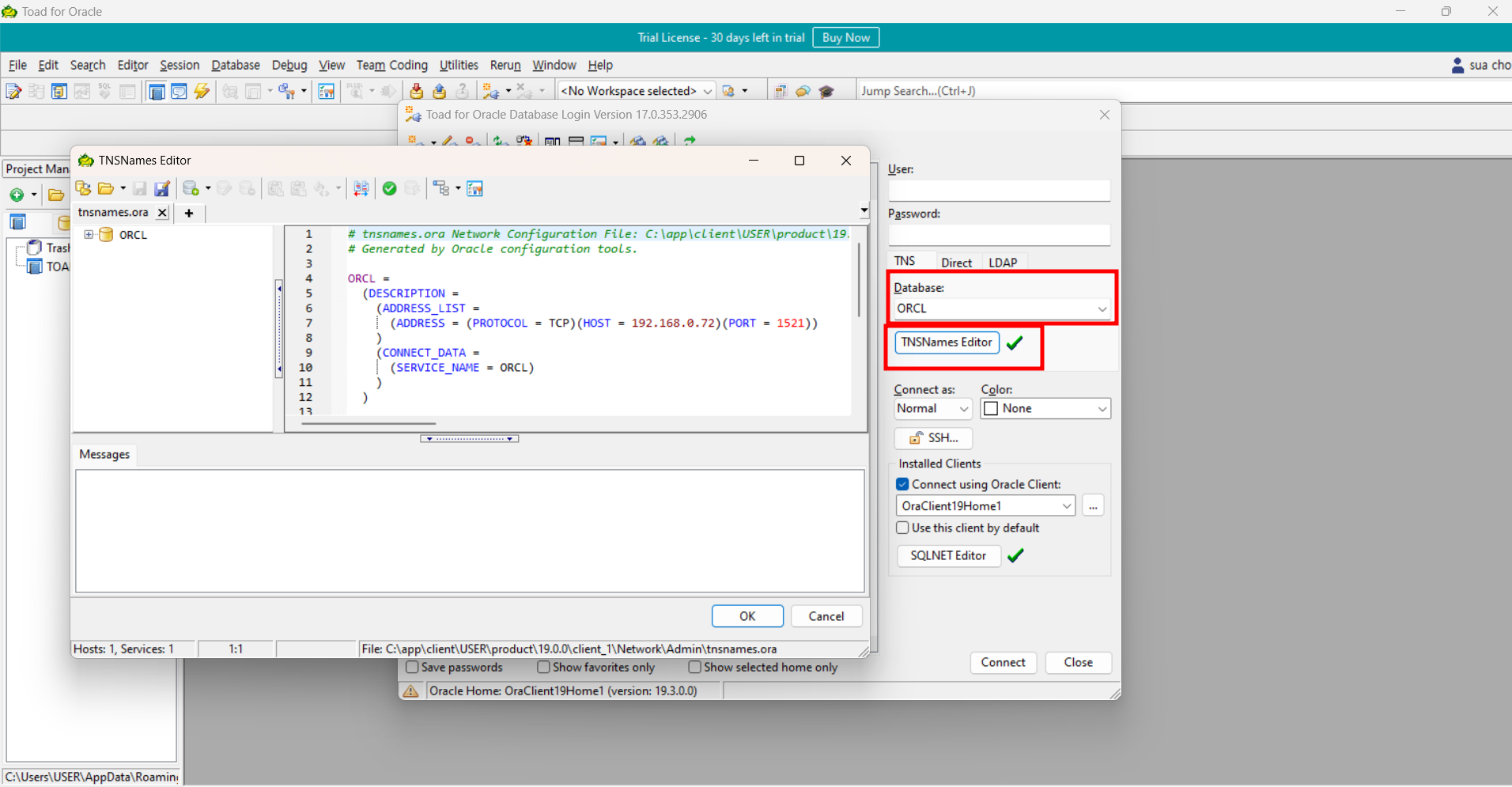This screenshot has width=1512, height=787.
Task: Open the Database ORCL dropdown
Action: pyautogui.click(x=1102, y=308)
